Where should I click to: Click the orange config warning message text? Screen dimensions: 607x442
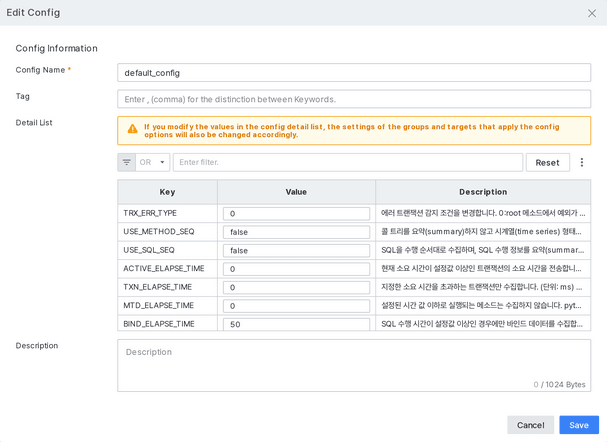pyautogui.click(x=352, y=131)
